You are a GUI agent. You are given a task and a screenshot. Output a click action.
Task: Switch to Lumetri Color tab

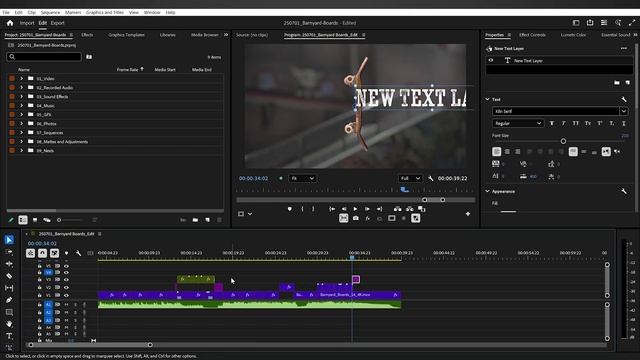coord(573,35)
